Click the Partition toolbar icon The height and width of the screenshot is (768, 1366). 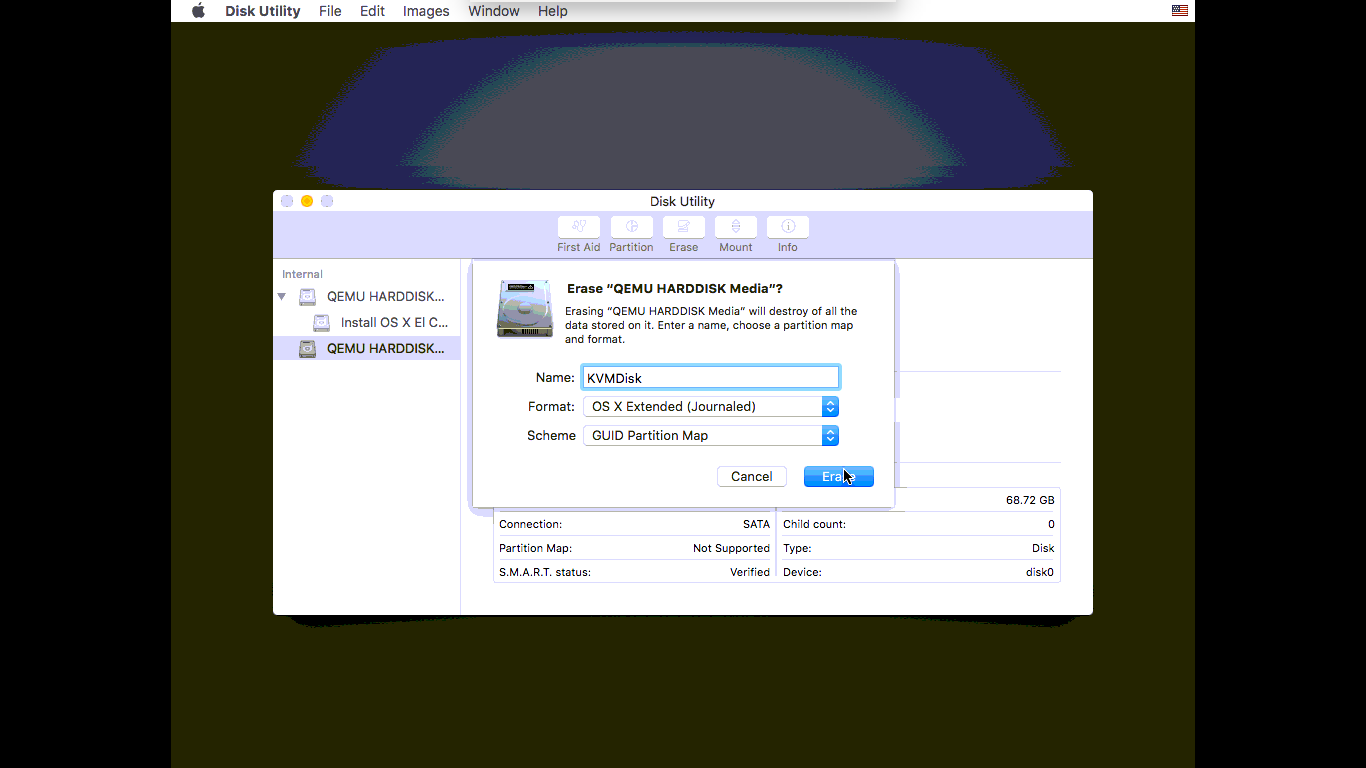tap(631, 227)
